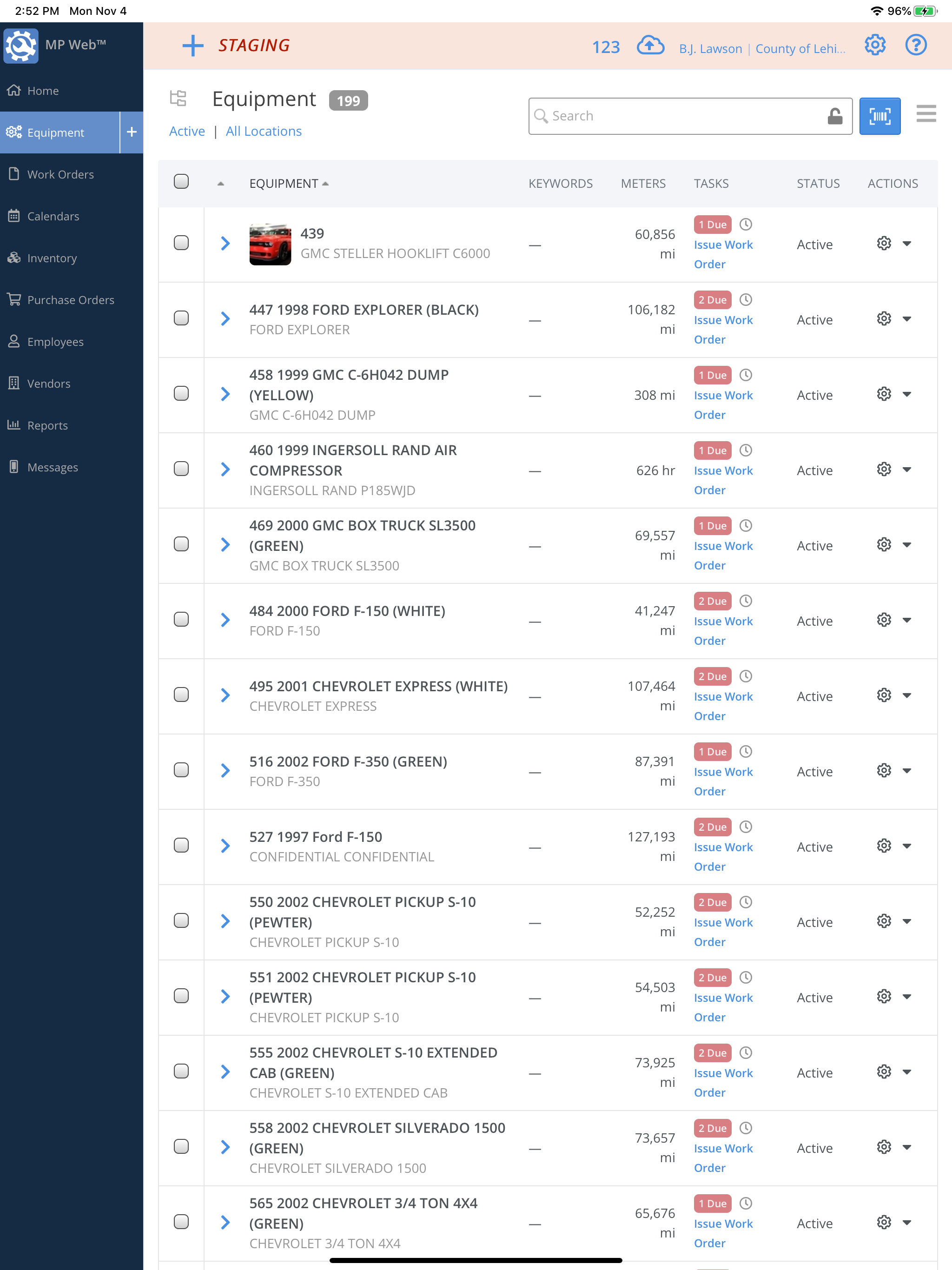Open actions gear for 460 Ingersoll Rand
The width and height of the screenshot is (952, 1270).
click(x=884, y=469)
